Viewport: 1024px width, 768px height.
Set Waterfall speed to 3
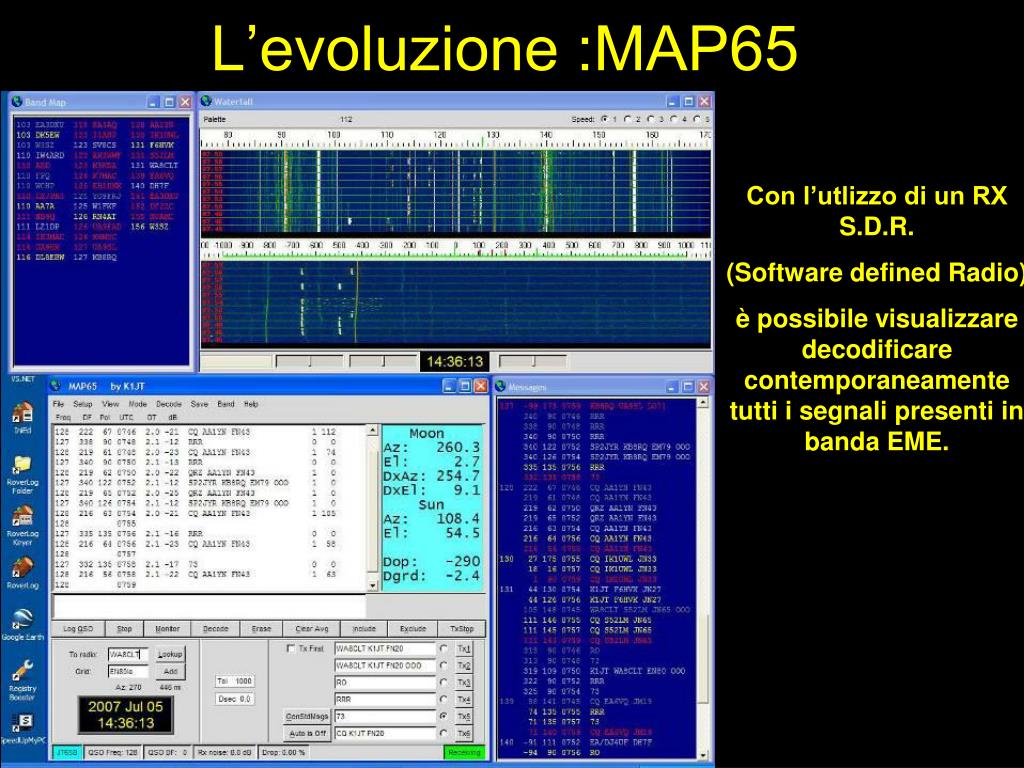pyautogui.click(x=652, y=120)
